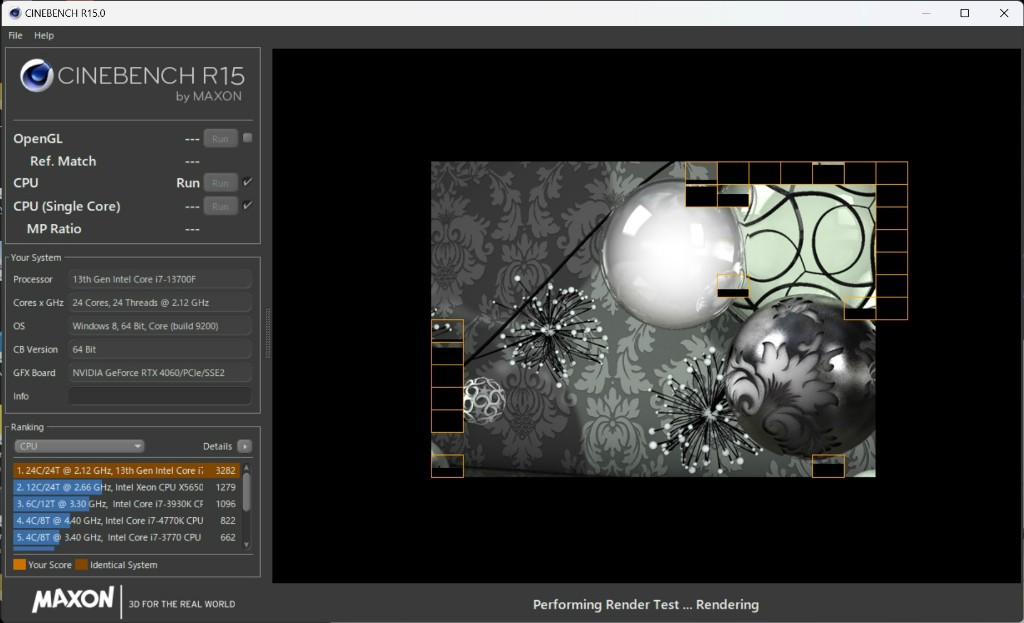The height and width of the screenshot is (623, 1024).
Task: Click the Cinebench logo sphere icon
Action: [x=37, y=76]
